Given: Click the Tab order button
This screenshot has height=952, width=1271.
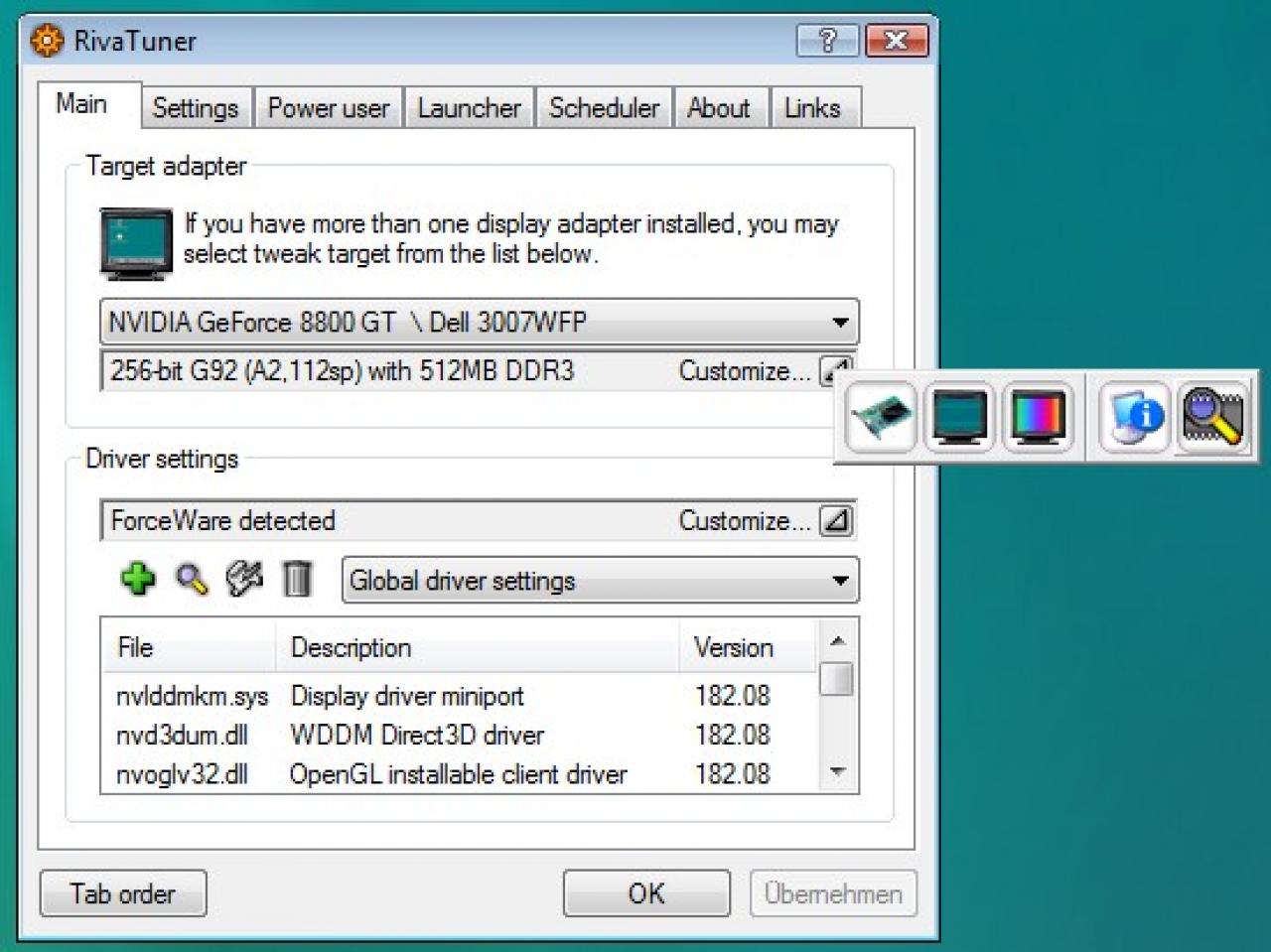Looking at the screenshot, I should (123, 893).
